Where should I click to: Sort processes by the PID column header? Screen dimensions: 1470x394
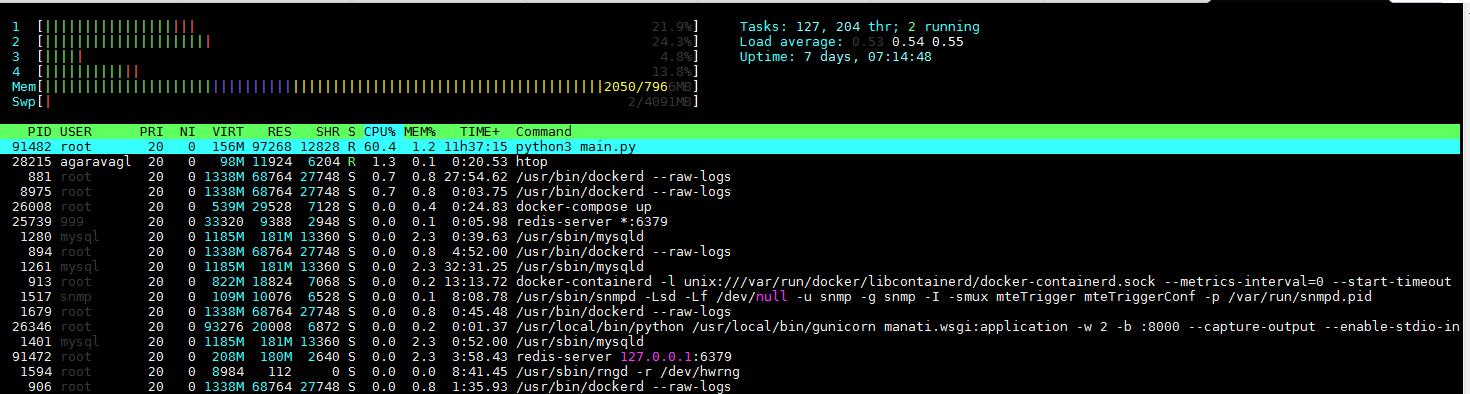(x=40, y=132)
